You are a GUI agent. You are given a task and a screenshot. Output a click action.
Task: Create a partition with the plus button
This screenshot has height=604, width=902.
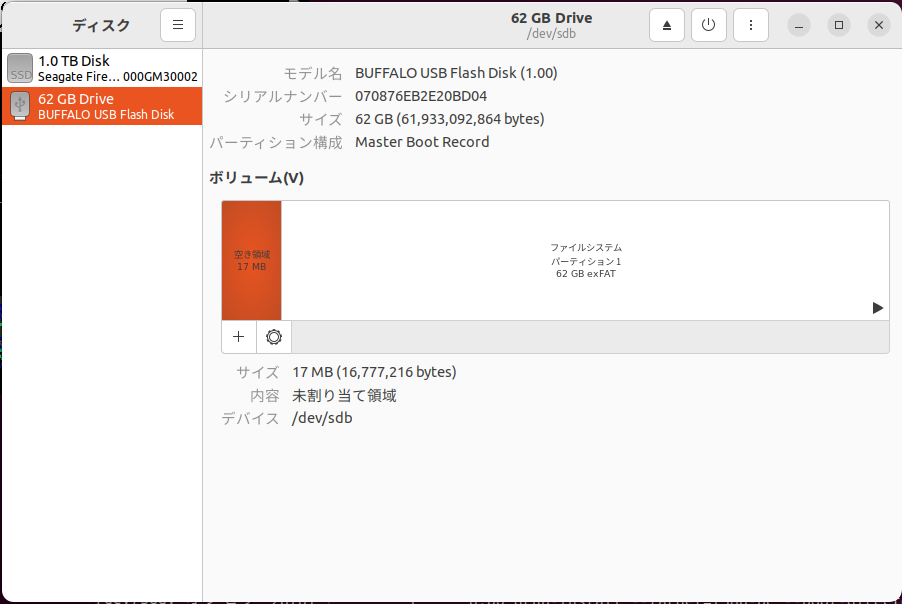[x=239, y=337]
